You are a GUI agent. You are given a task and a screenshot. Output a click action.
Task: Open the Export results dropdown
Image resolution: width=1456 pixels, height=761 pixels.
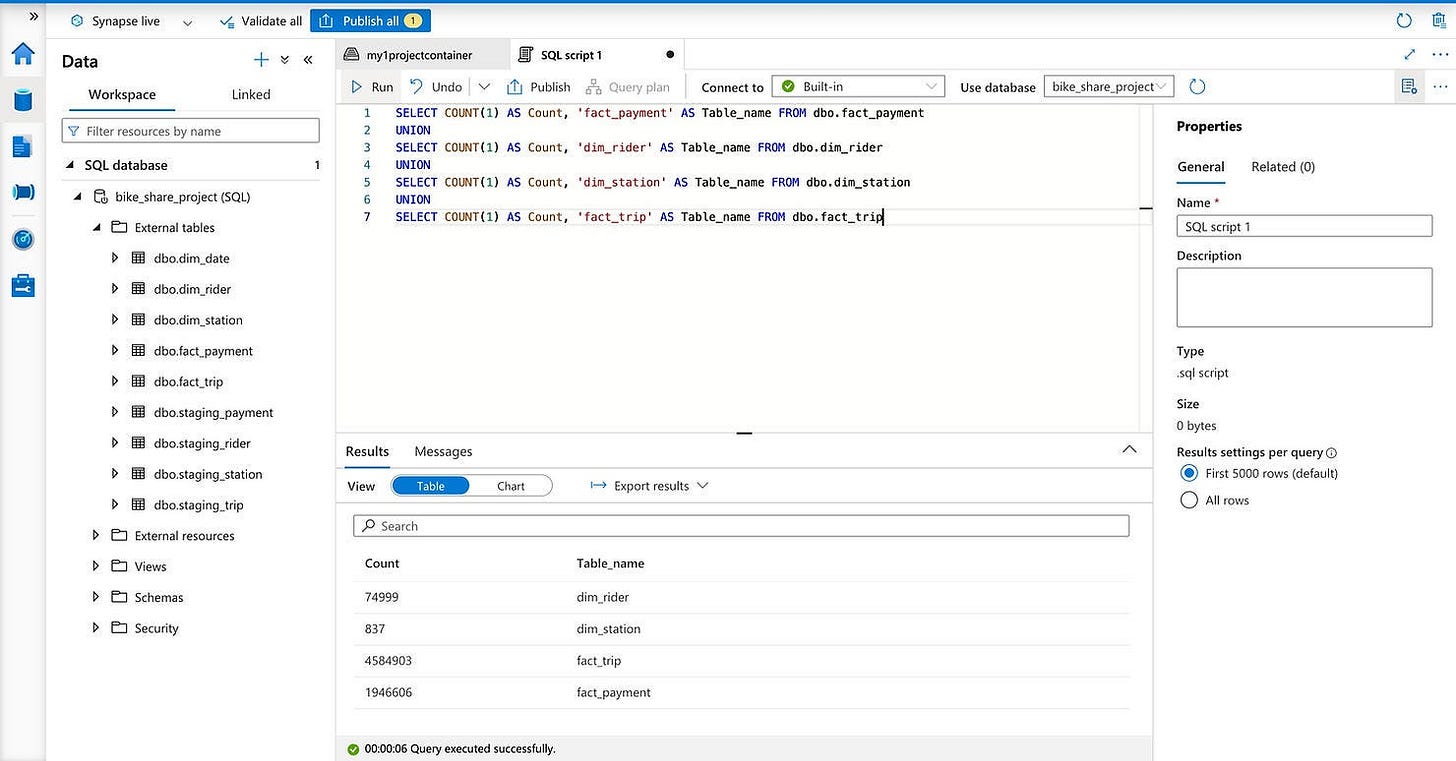pos(650,486)
